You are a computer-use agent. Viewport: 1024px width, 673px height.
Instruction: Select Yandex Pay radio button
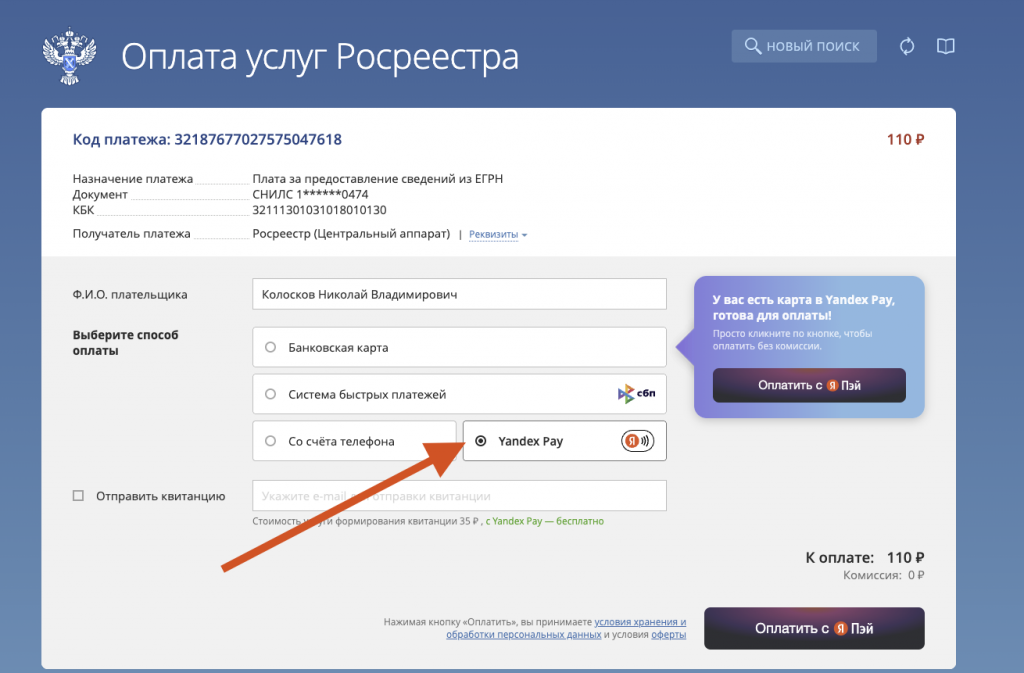[x=481, y=441]
